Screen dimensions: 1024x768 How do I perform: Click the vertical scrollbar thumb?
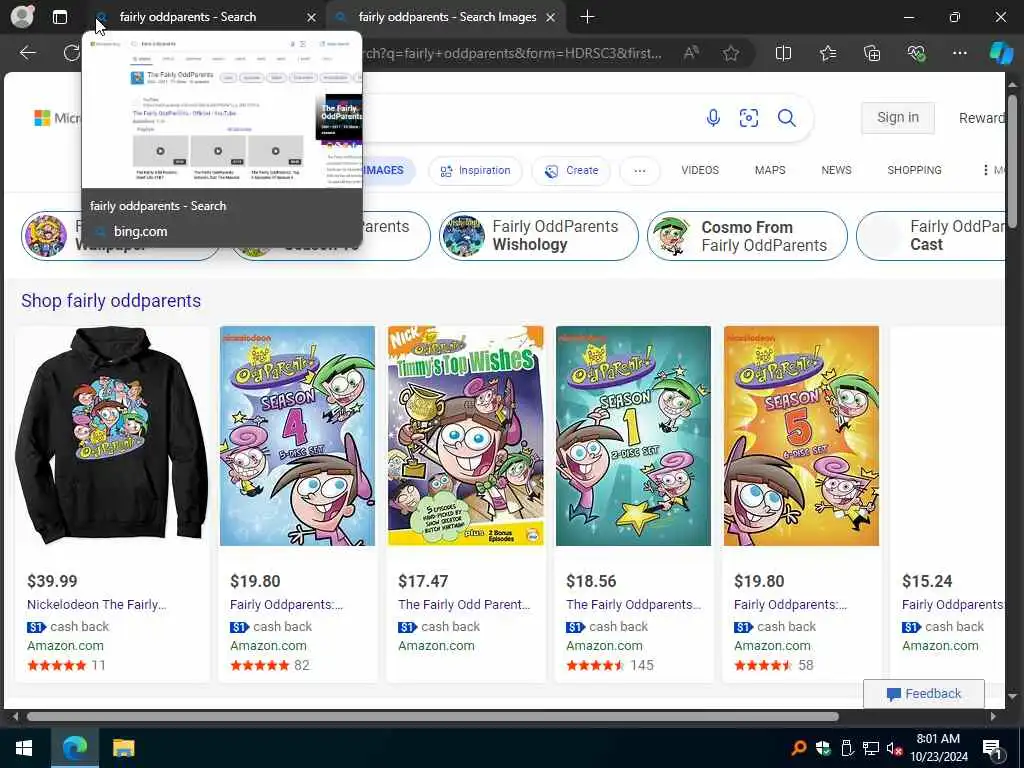coord(1012,162)
